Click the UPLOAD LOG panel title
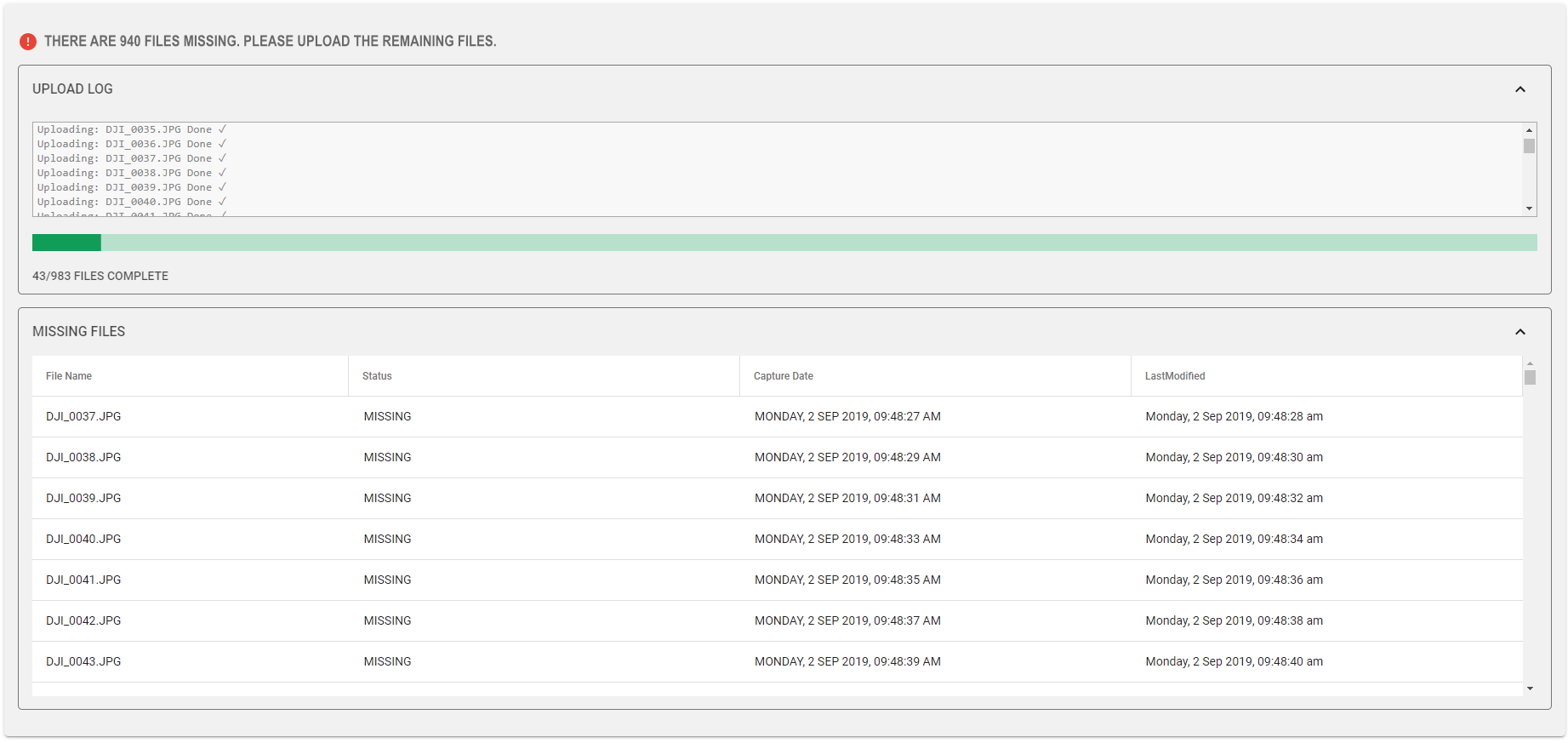Viewport: 1568px width, 743px height. point(72,89)
